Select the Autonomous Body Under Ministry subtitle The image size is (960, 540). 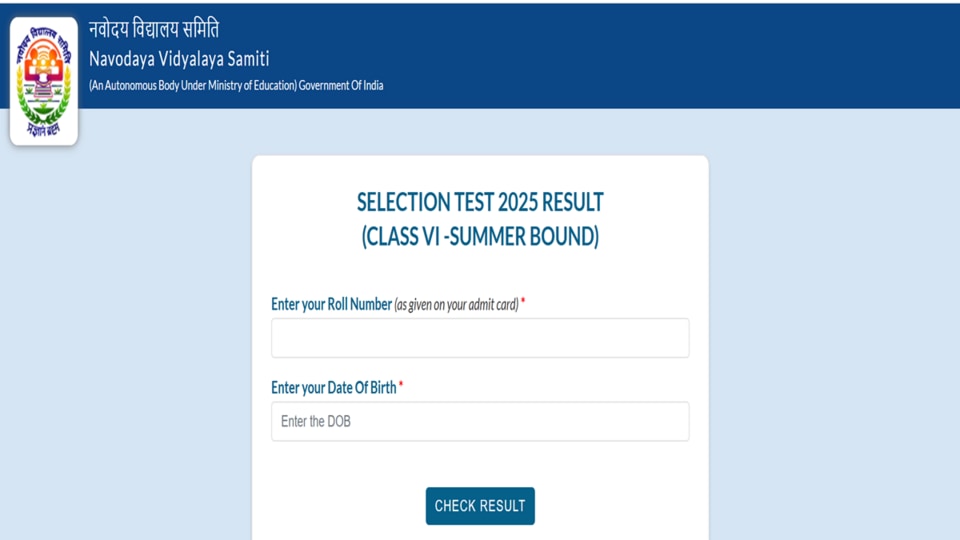pyautogui.click(x=236, y=86)
